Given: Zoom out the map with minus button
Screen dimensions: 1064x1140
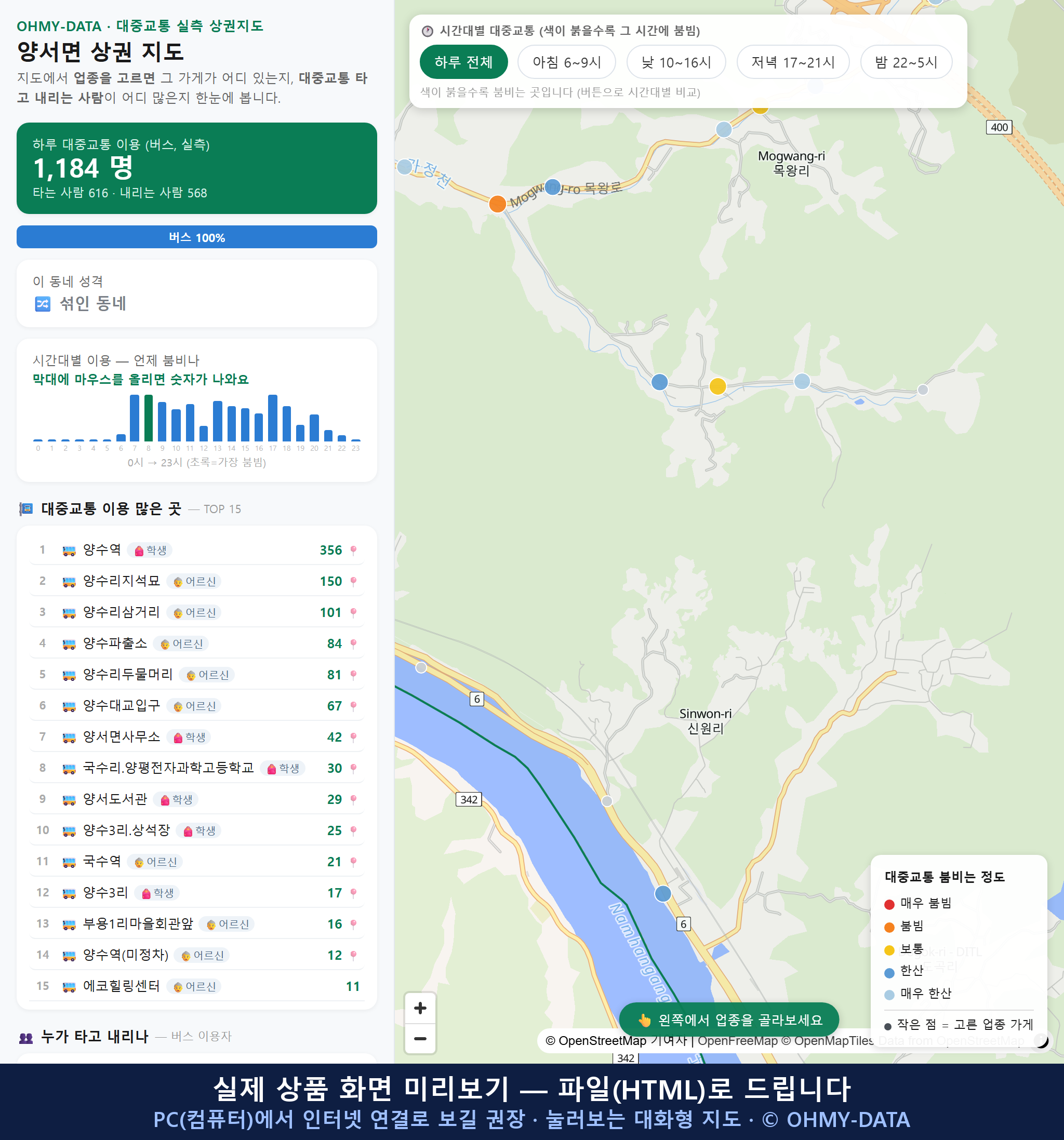Looking at the screenshot, I should pyautogui.click(x=420, y=1039).
